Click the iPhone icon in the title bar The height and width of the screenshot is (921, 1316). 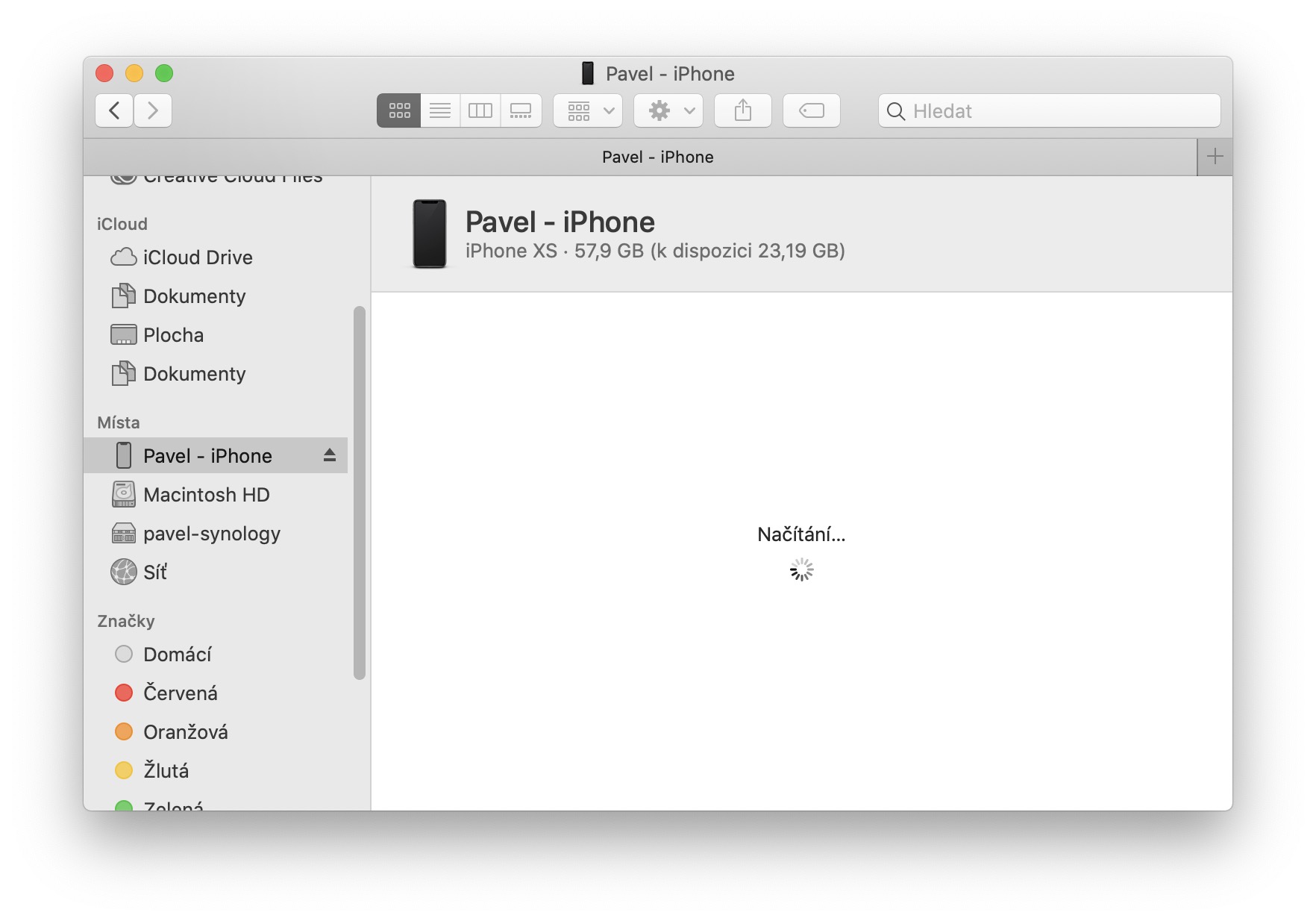(x=588, y=73)
